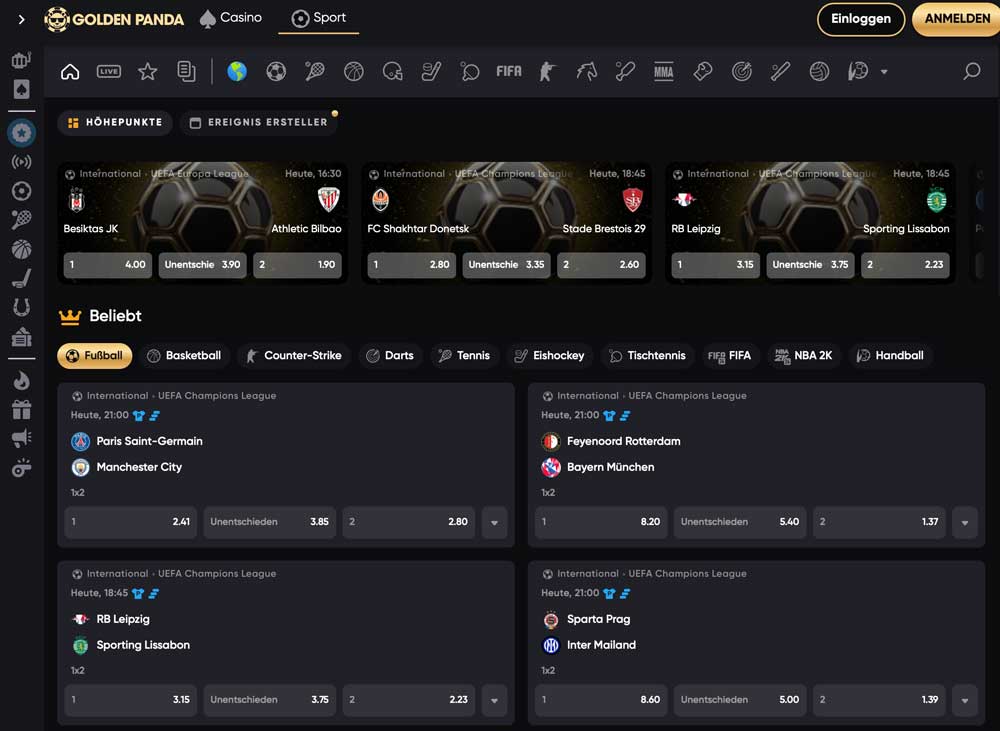Viewport: 1000px width, 731px height.
Task: Open the LIVE betting icon
Action: click(x=108, y=71)
